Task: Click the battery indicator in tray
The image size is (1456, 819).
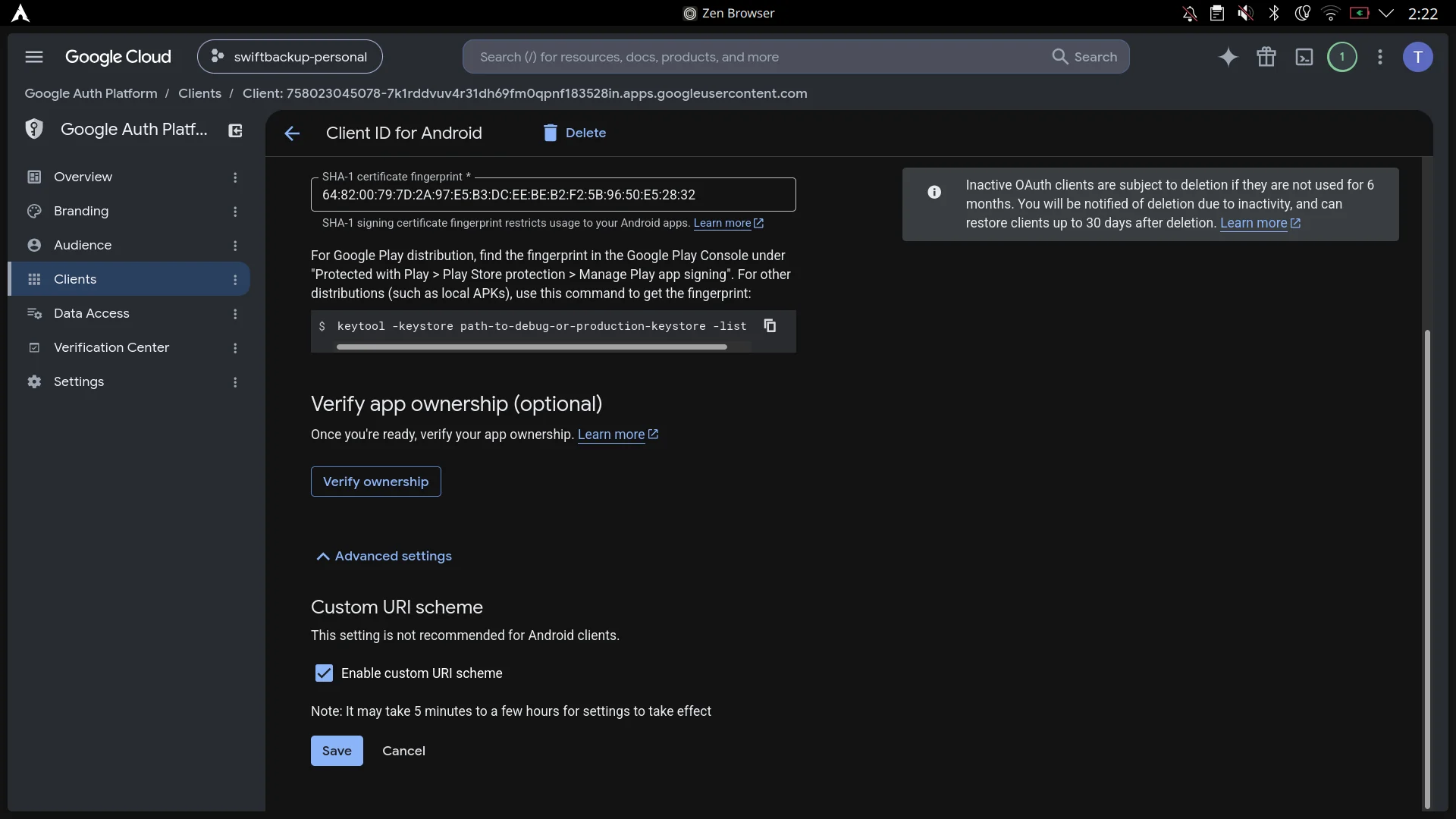Action: click(x=1359, y=13)
